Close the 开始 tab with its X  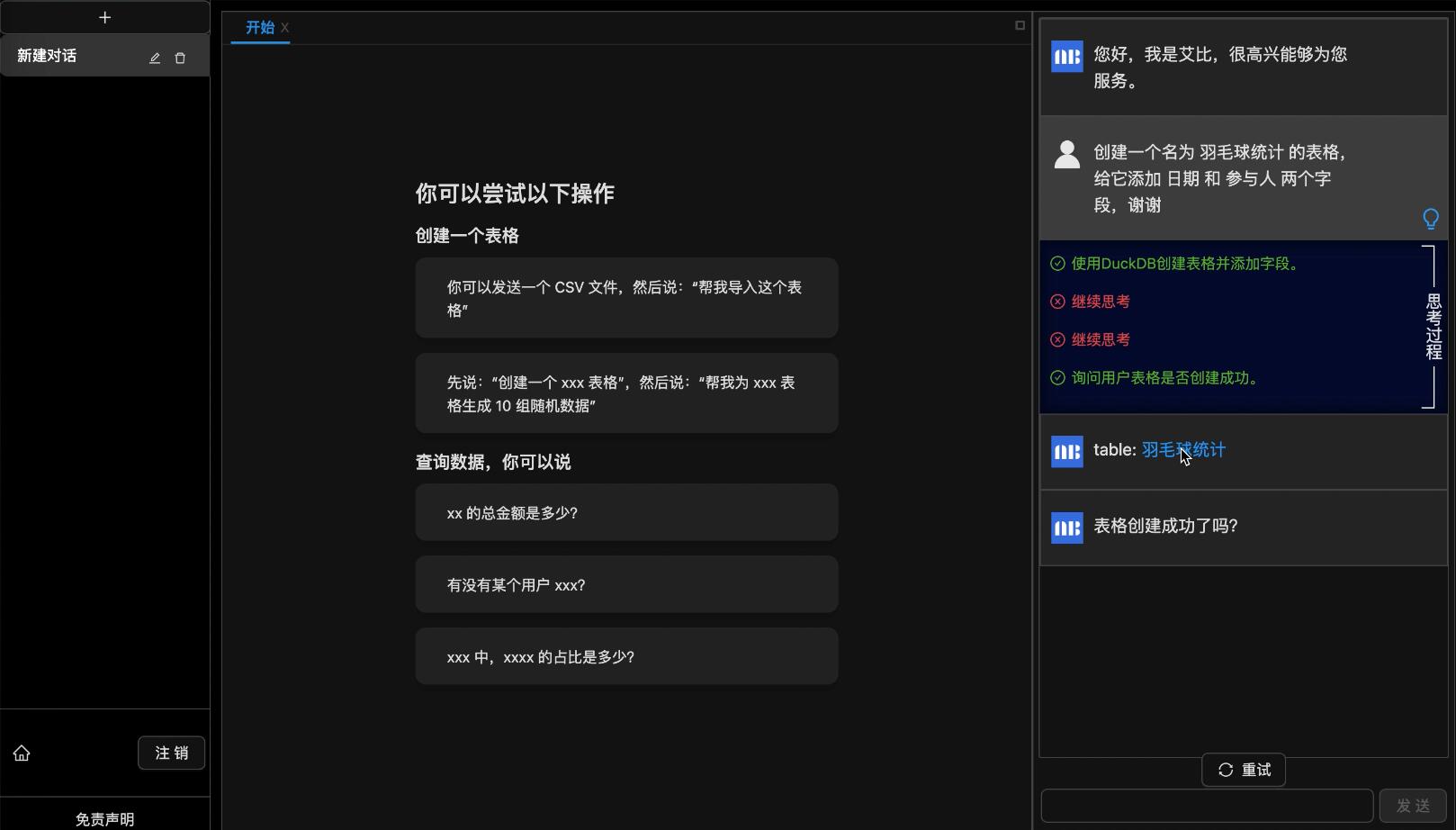coord(284,28)
